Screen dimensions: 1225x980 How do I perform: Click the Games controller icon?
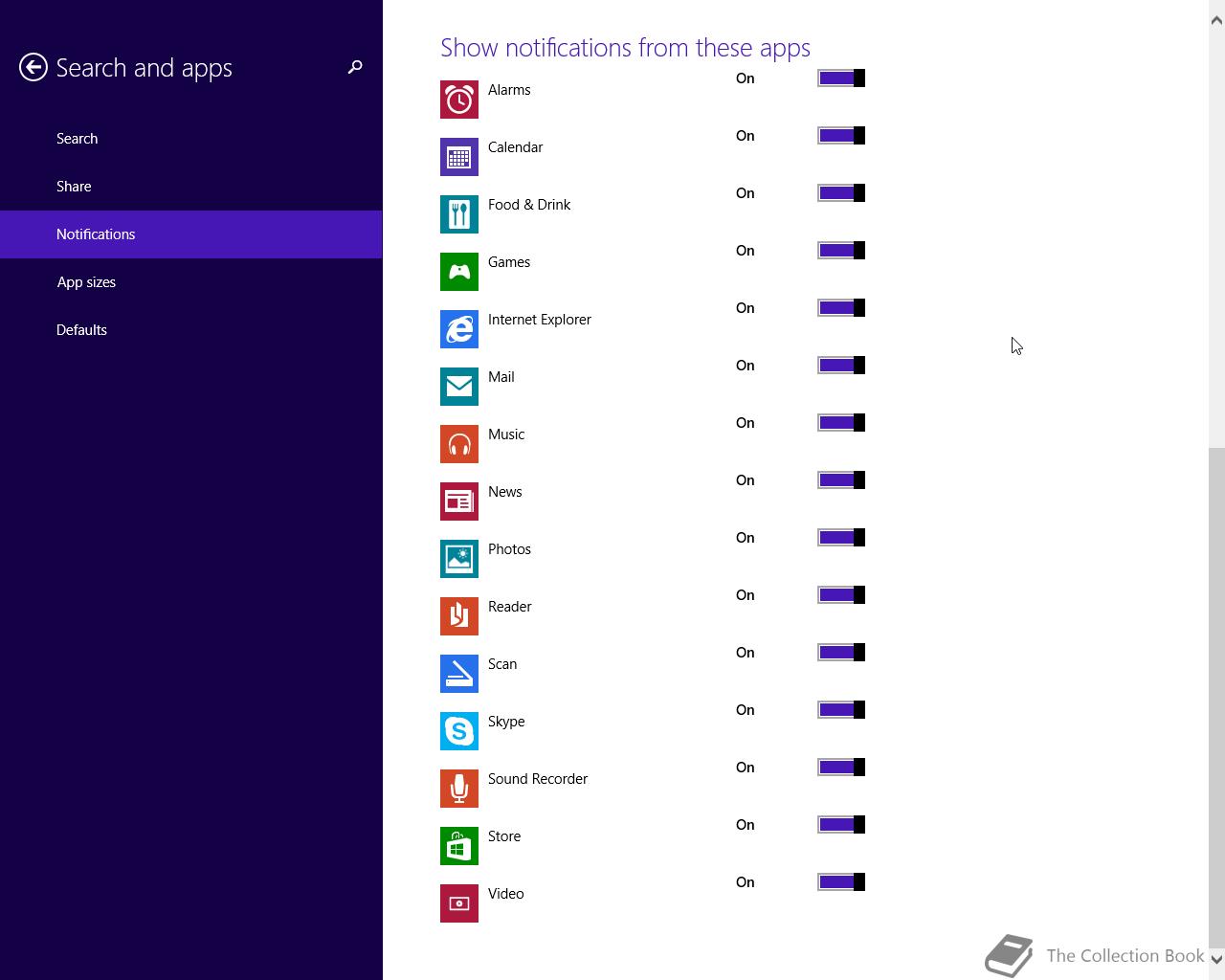click(459, 272)
